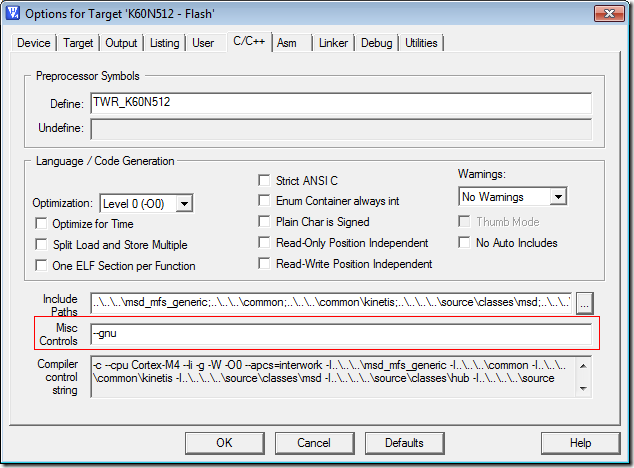Open the Include Paths browse button
Image resolution: width=634 pixels, height=468 pixels.
pos(585,303)
